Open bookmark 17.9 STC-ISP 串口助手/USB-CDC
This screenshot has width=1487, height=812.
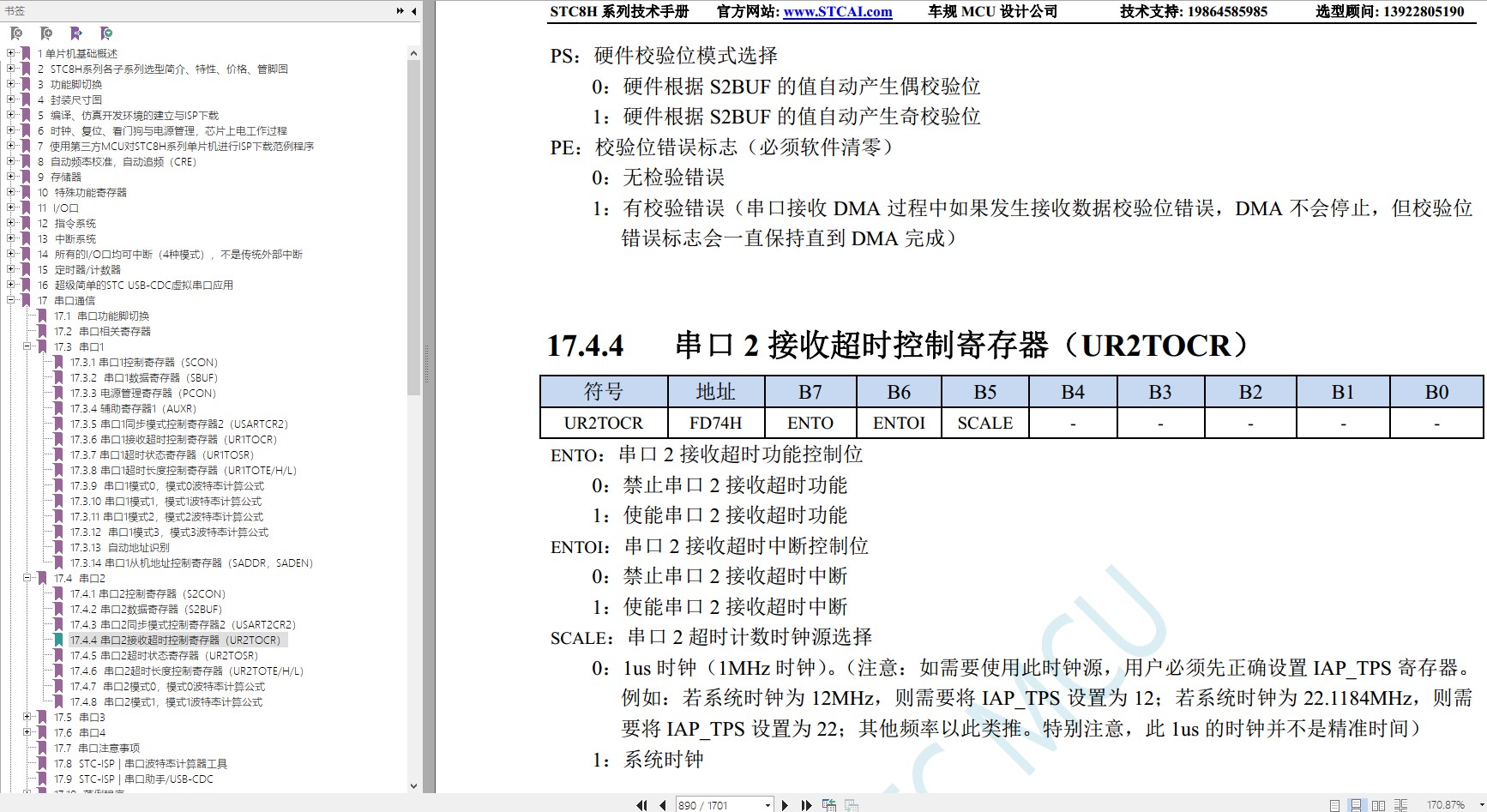(x=134, y=779)
